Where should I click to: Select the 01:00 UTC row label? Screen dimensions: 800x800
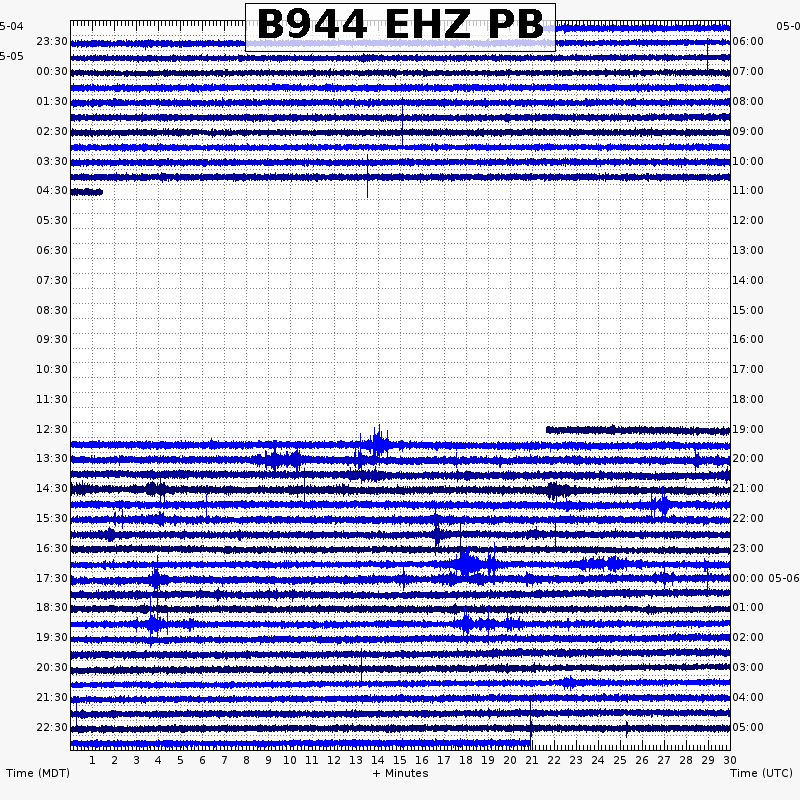(x=748, y=607)
